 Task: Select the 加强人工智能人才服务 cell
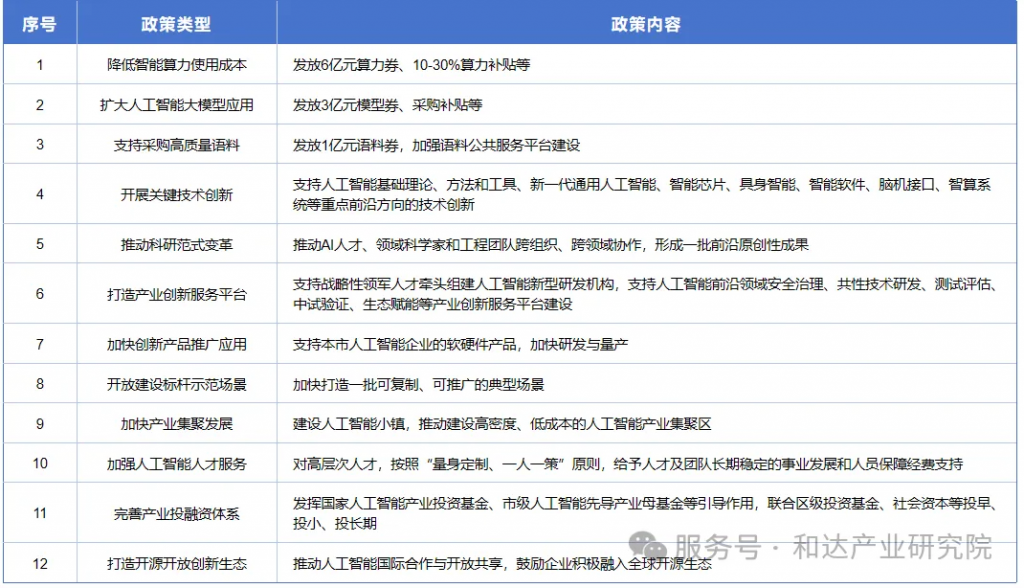point(177,464)
